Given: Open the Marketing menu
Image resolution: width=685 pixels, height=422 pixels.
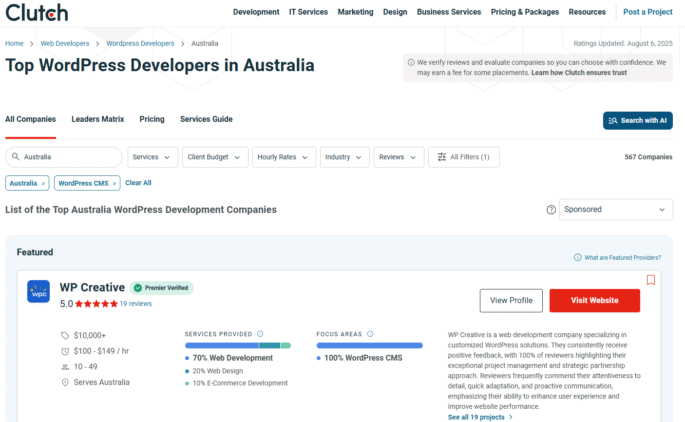Looking at the screenshot, I should pos(356,12).
